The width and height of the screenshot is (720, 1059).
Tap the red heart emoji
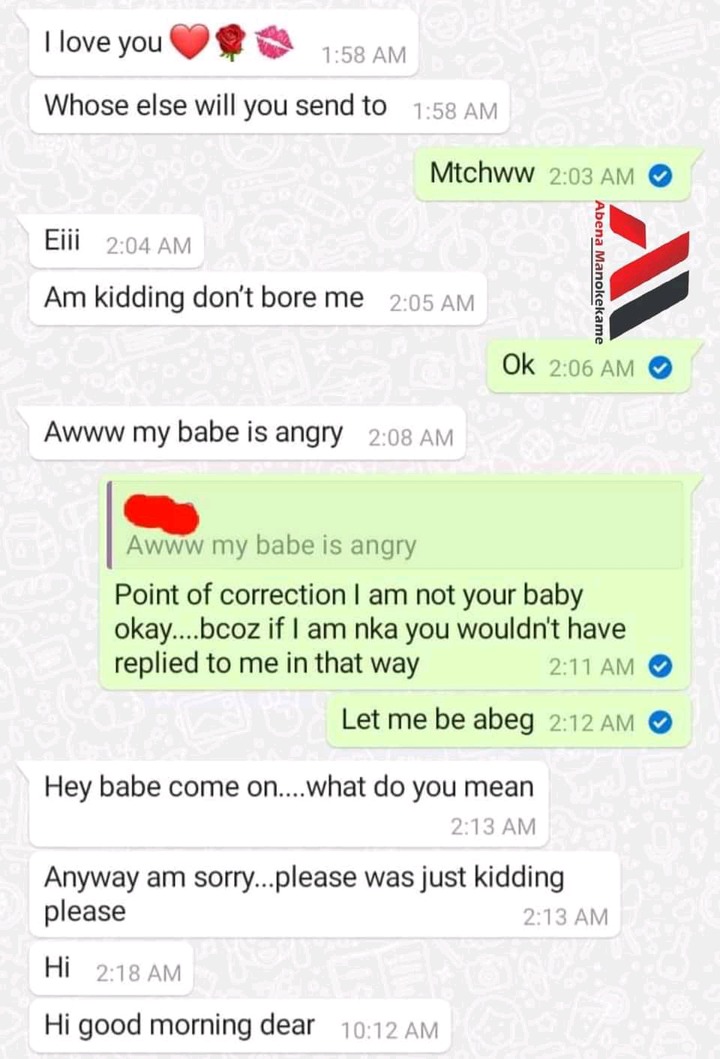[189, 42]
